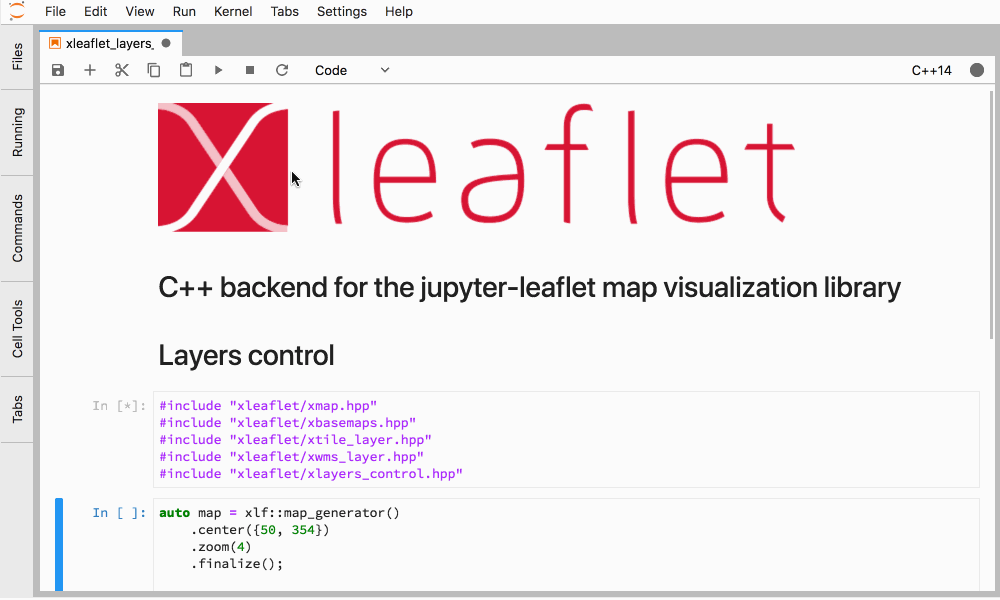Viewport: 1000px width, 600px height.
Task: Click into the map_generator code cell
Action: point(566,544)
